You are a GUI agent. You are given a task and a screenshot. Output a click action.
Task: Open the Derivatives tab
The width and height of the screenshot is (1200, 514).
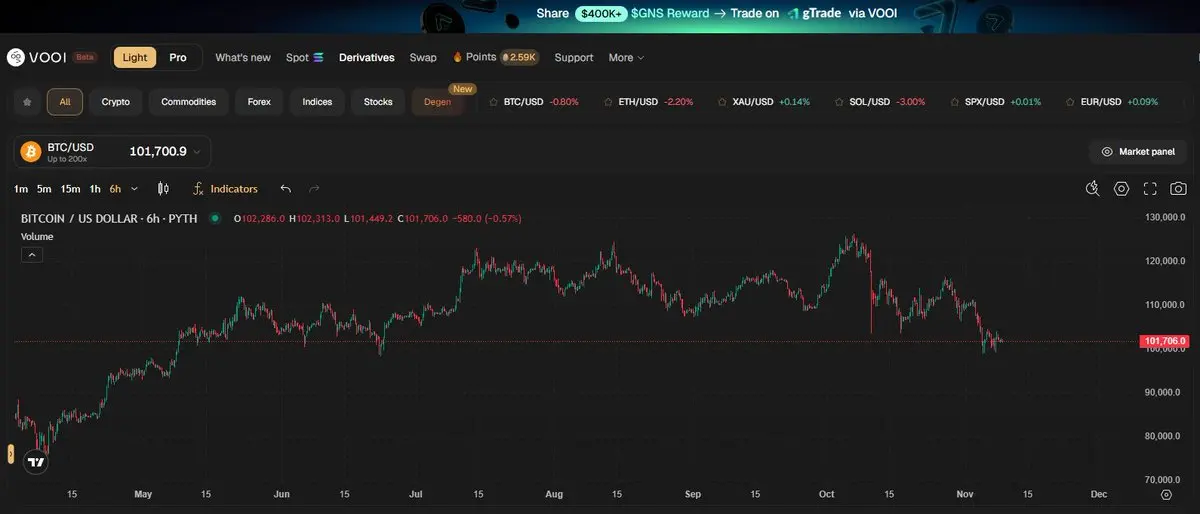tap(367, 57)
